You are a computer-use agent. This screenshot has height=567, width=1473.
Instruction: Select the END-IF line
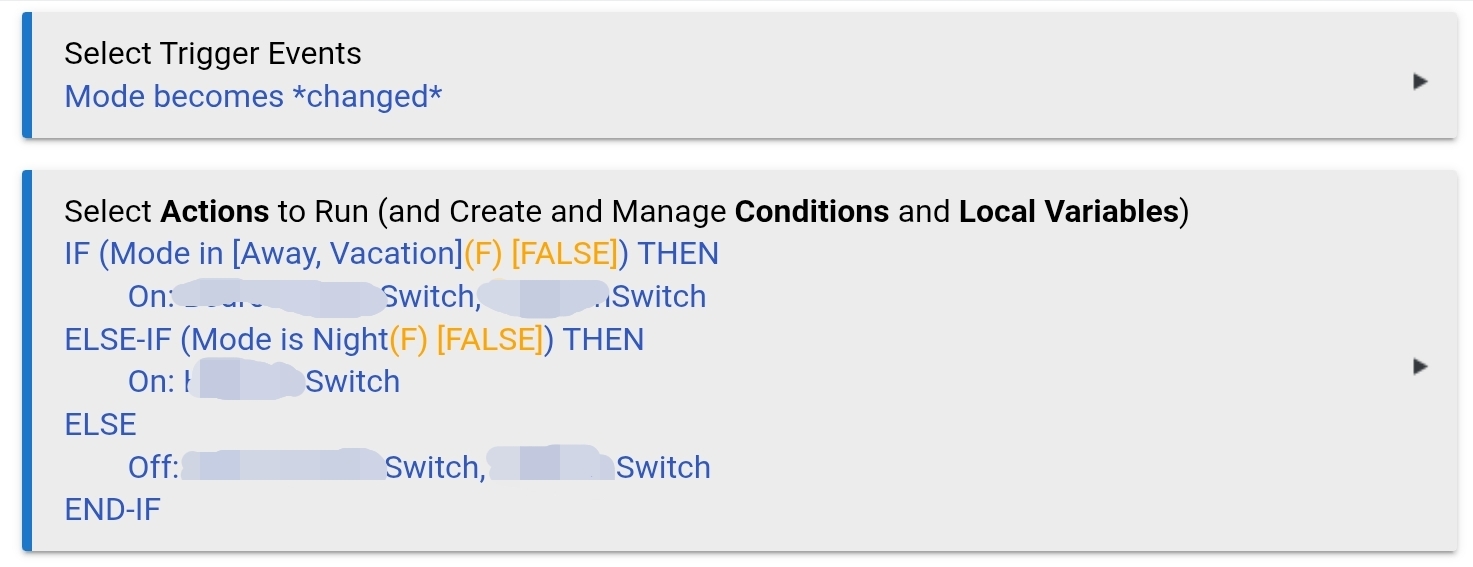(x=112, y=510)
